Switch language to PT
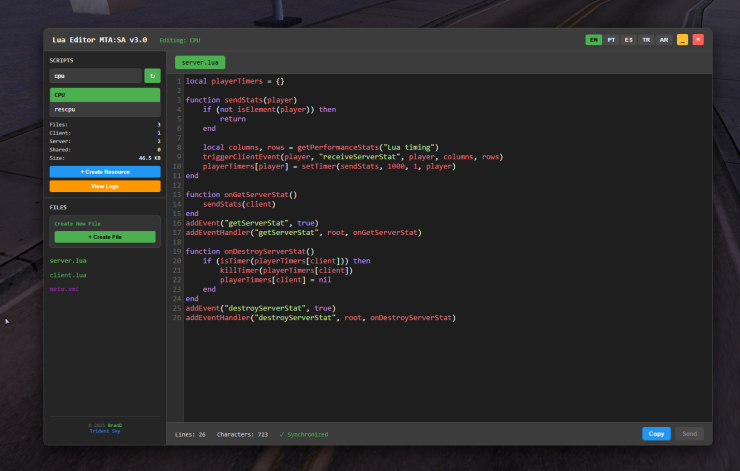The width and height of the screenshot is (740, 471). pos(611,39)
